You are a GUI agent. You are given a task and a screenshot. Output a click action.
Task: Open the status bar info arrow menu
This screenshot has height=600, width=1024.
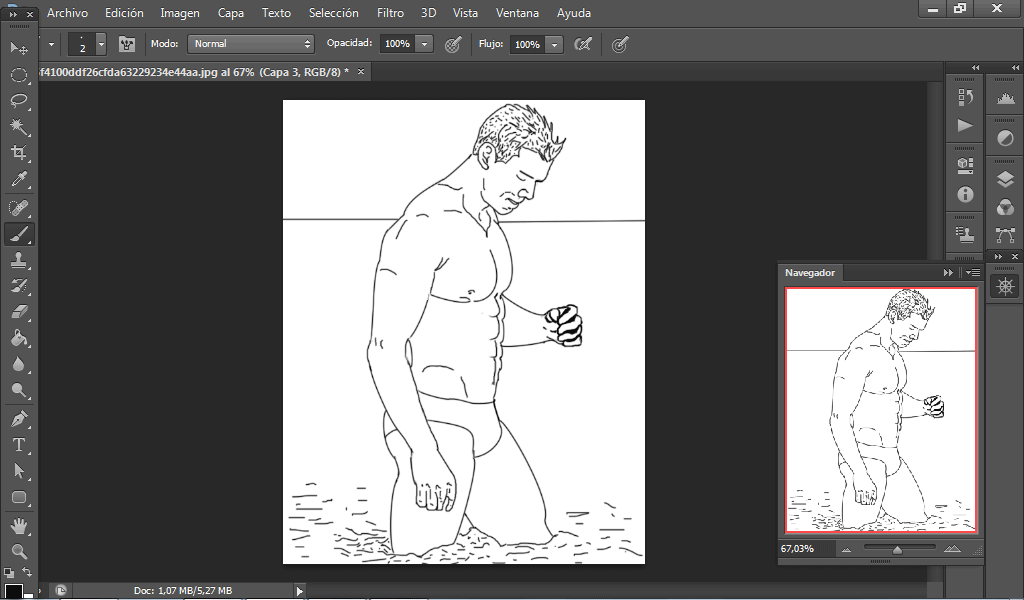(x=299, y=591)
